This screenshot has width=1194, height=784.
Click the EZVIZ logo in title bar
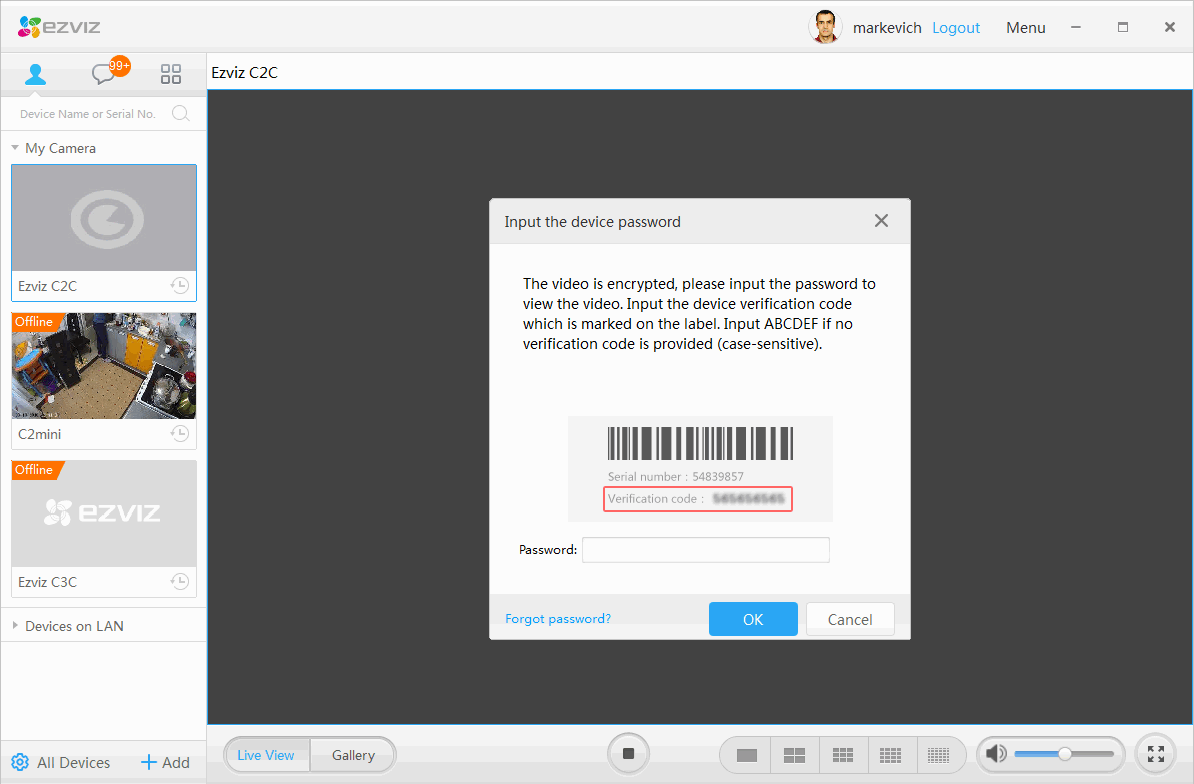click(x=59, y=27)
